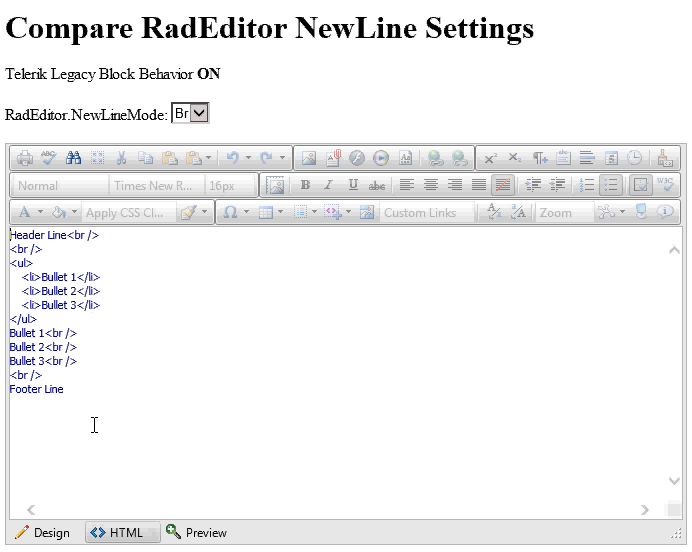Click the image properties icon beside Bold
The image size is (692, 552).
(276, 185)
